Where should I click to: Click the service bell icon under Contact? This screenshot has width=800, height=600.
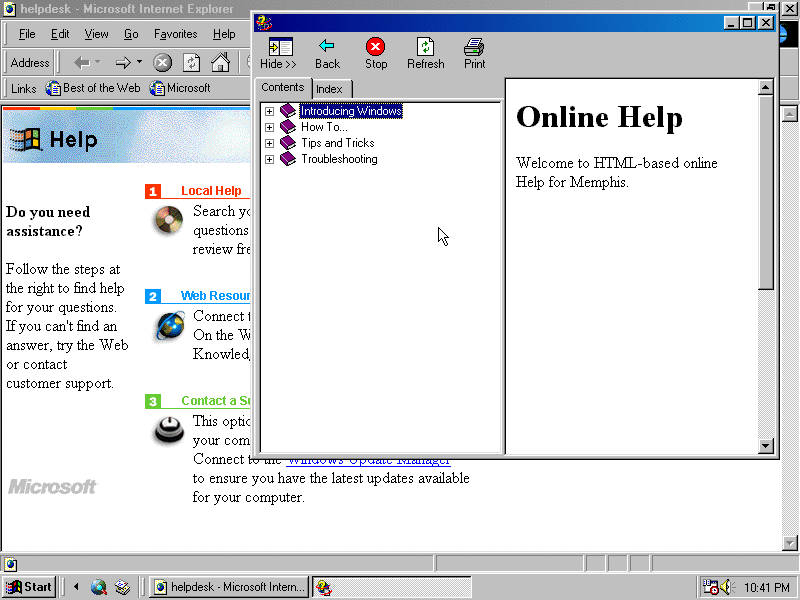(169, 430)
